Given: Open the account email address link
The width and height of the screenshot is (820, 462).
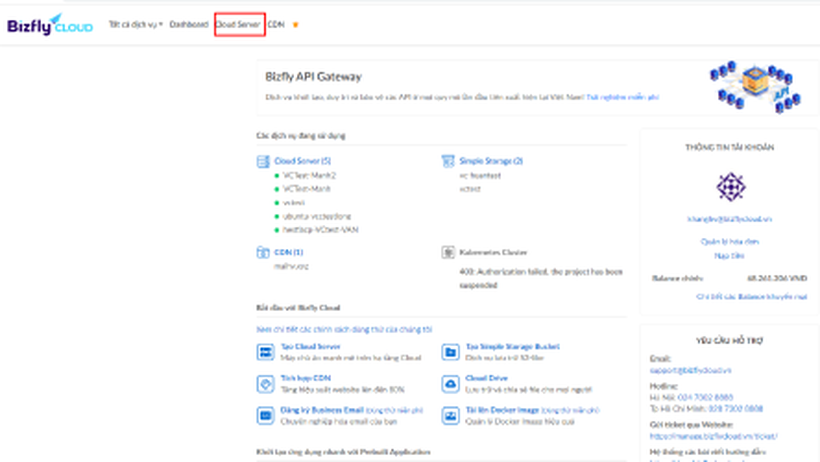Looking at the screenshot, I should point(730,219).
